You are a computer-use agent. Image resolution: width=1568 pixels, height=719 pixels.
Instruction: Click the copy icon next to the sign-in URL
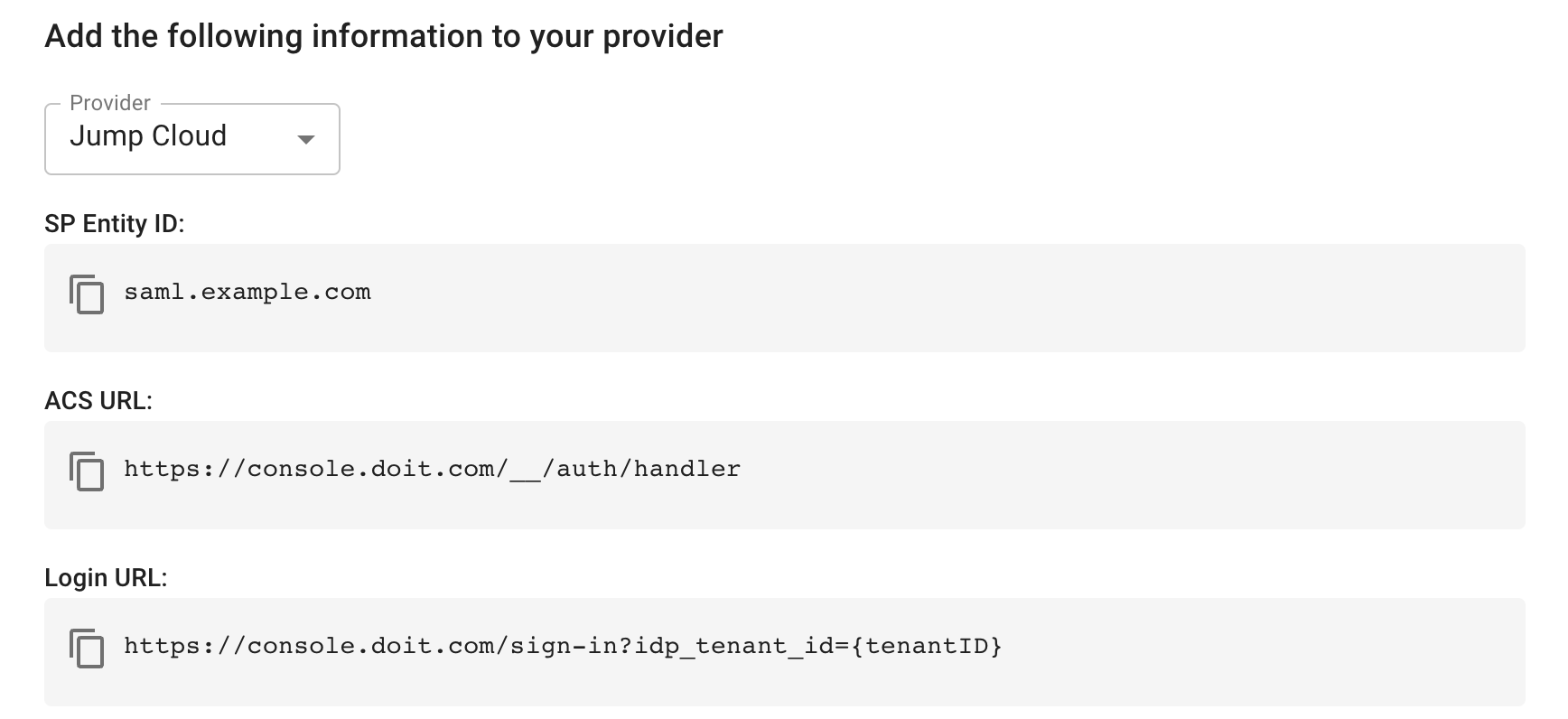pos(87,648)
